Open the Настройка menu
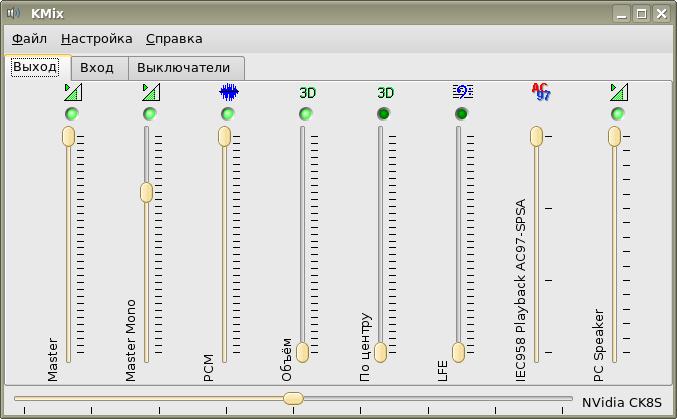The width and height of the screenshot is (677, 419). pos(97,39)
